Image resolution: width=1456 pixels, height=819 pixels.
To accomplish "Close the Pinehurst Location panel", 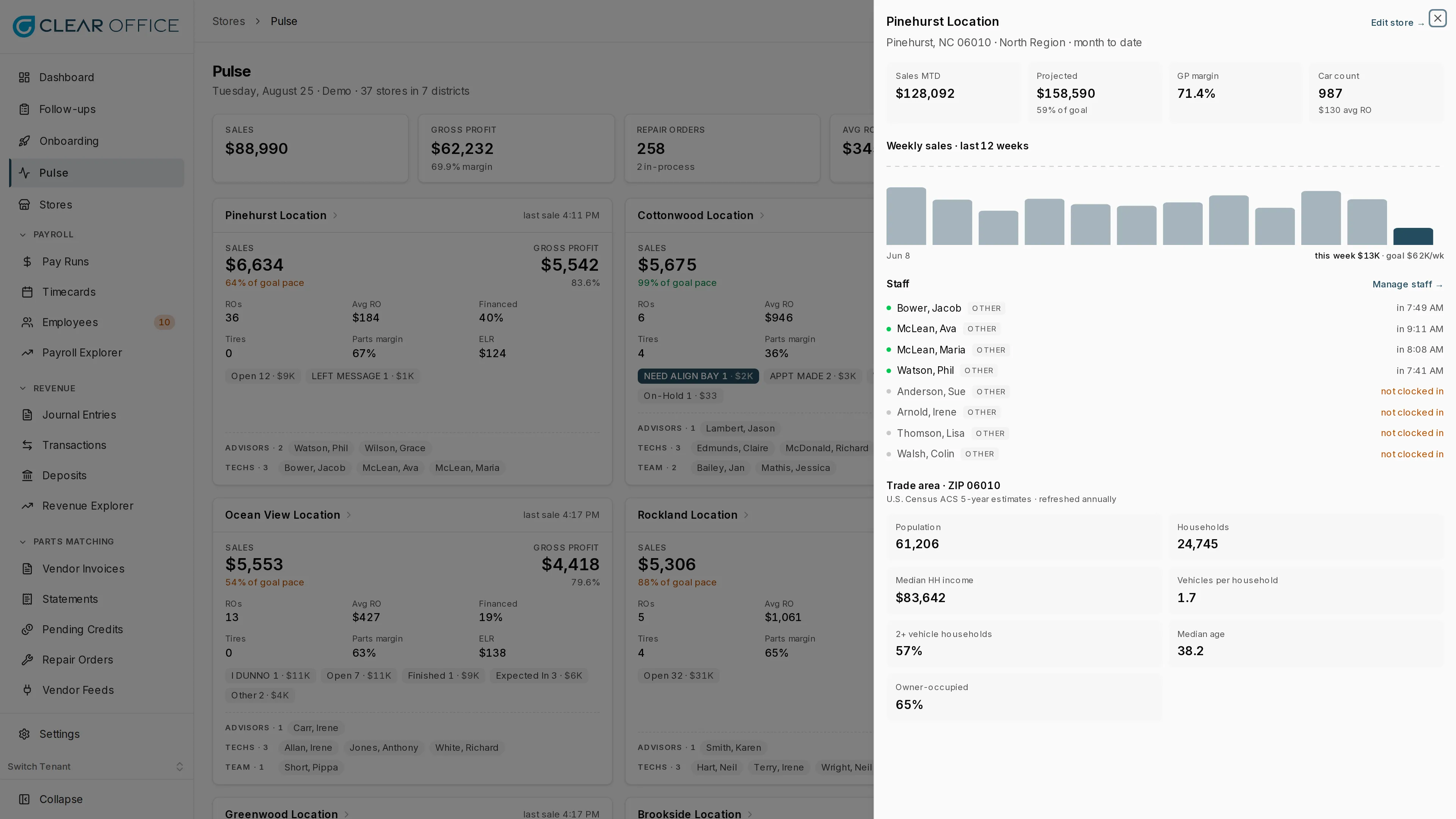I will [1437, 18].
